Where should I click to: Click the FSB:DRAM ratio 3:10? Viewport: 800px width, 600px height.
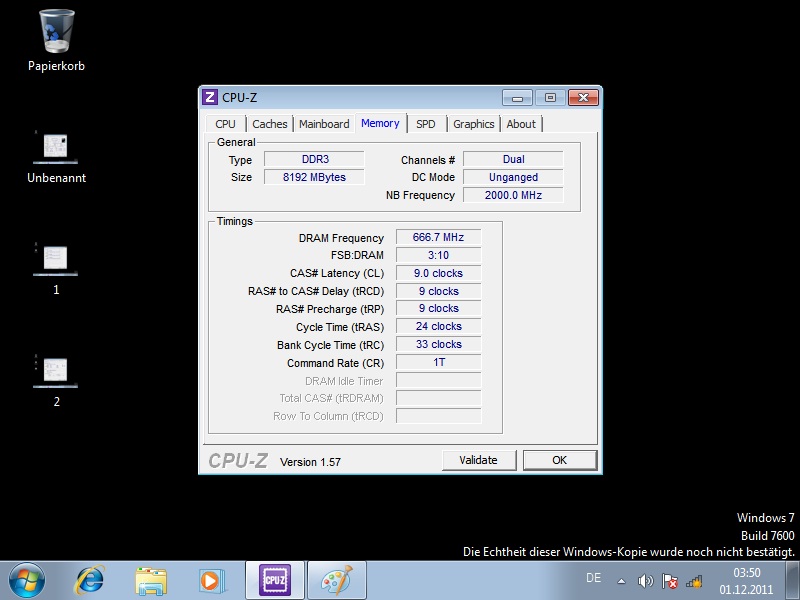pyautogui.click(x=438, y=255)
